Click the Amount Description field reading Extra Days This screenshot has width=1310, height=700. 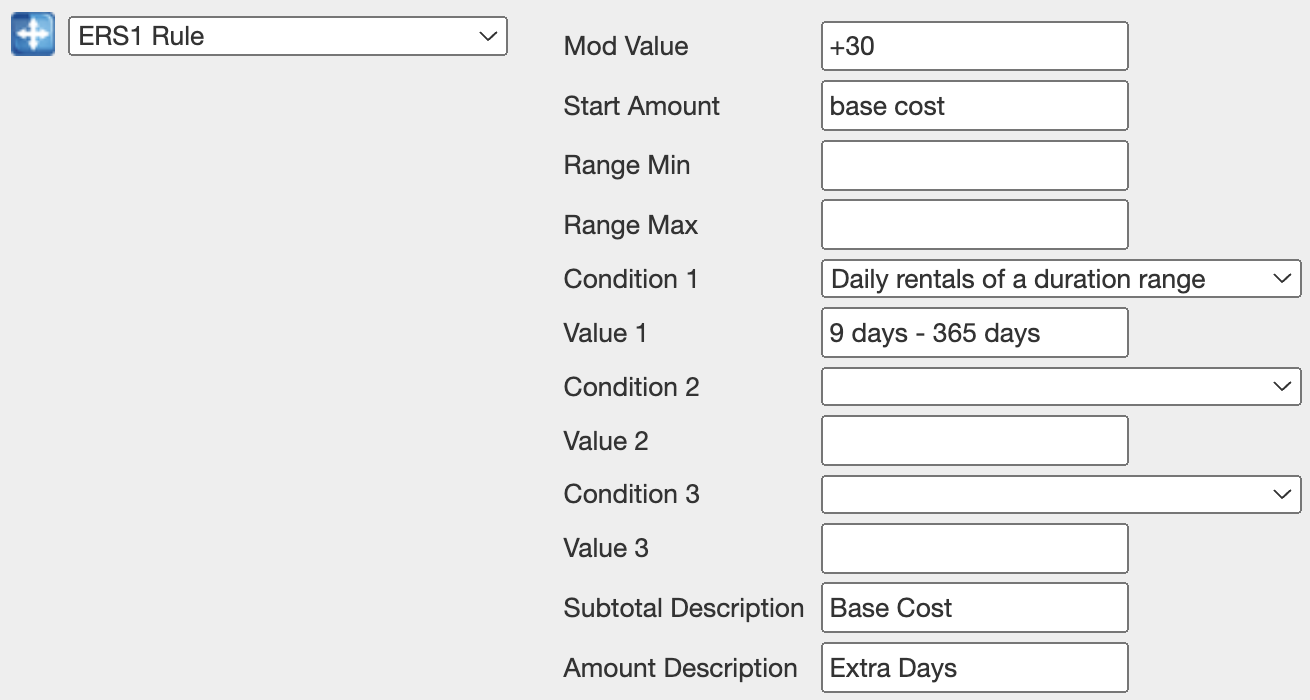point(974,668)
